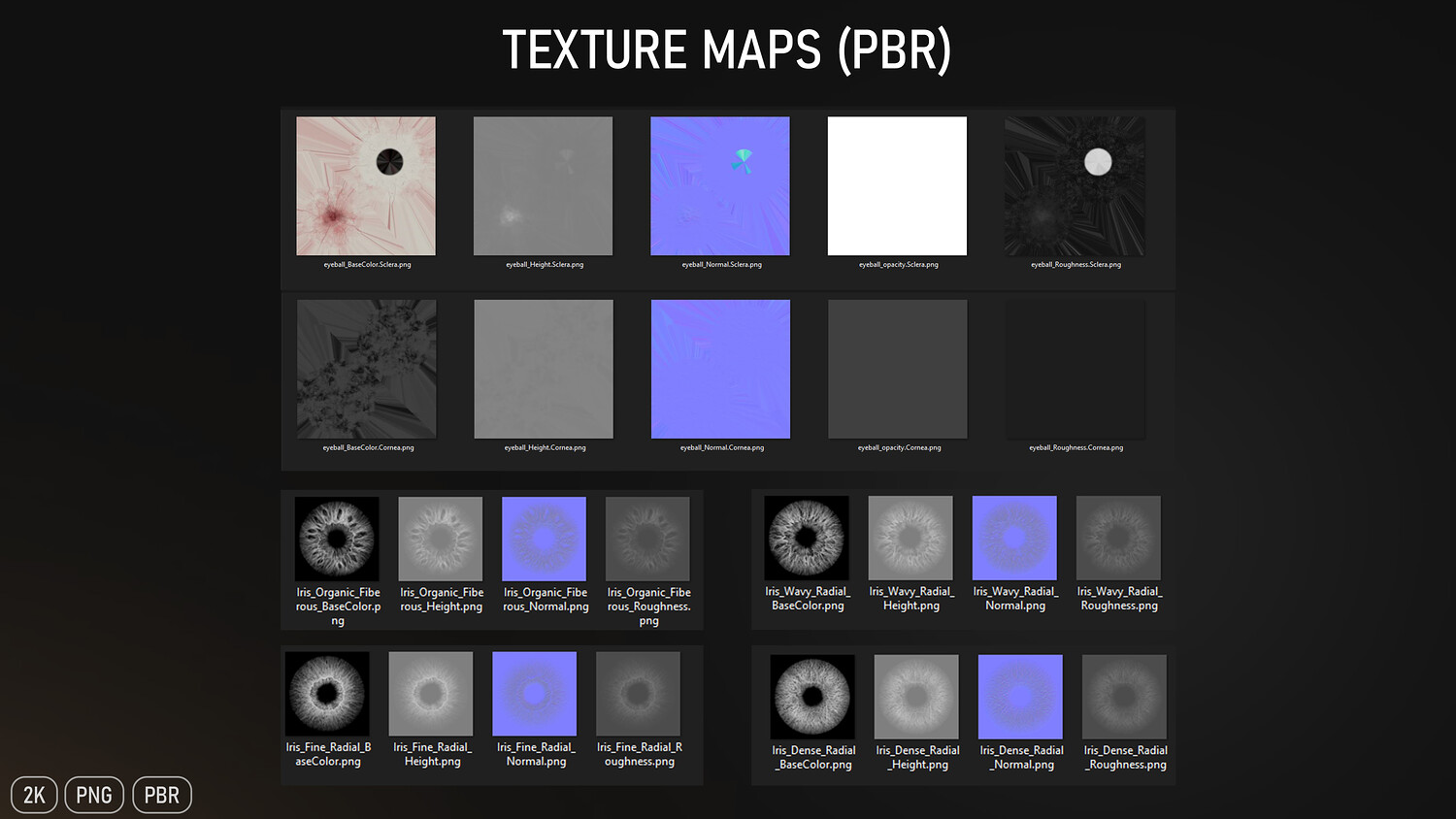The width and height of the screenshot is (1456, 819).
Task: Select the eyeball_BaseColor.Sclera.png thumbnail
Action: pyautogui.click(x=366, y=186)
